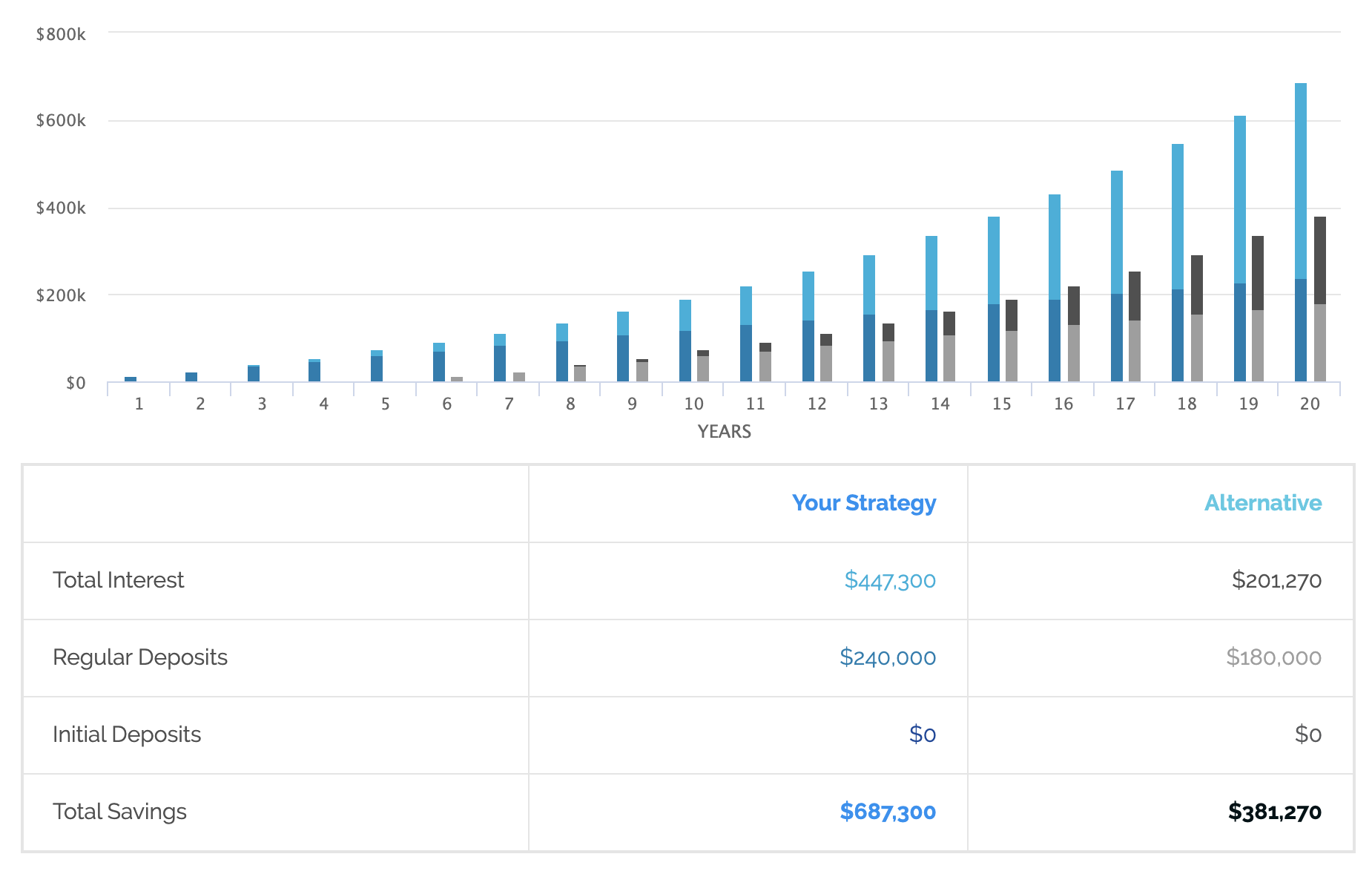Select the $381,270 alternative total savings
Screen dimensions: 1372x874
coord(1274,812)
